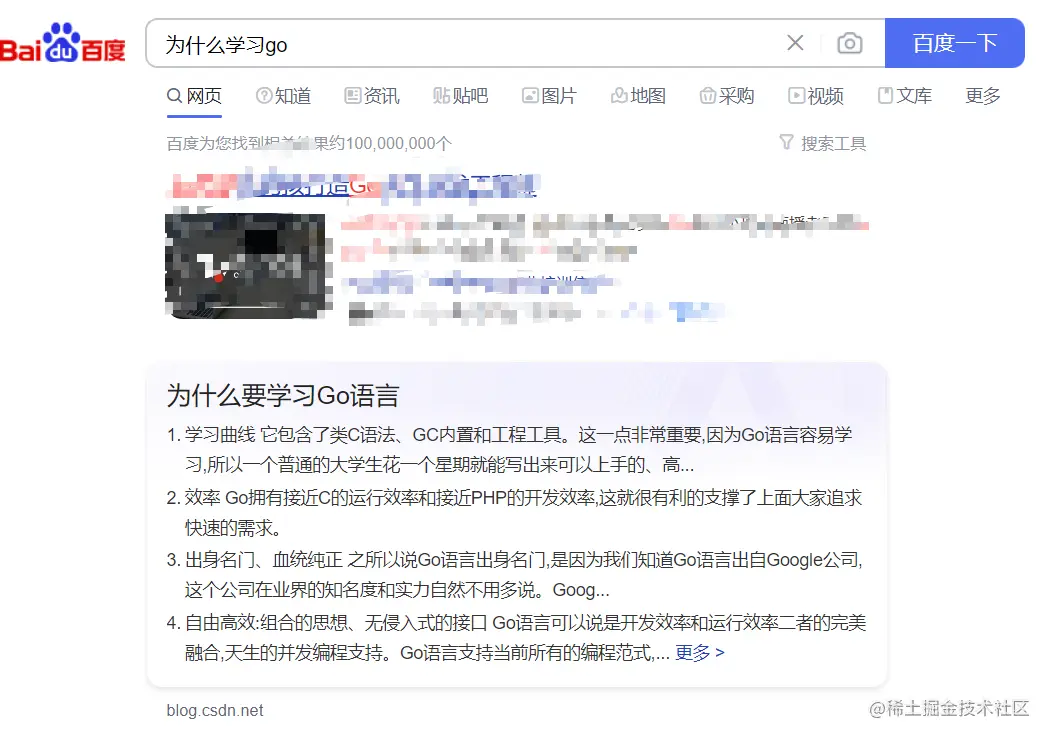
Task: Expand answer with 更多 > link
Action: click(x=700, y=652)
